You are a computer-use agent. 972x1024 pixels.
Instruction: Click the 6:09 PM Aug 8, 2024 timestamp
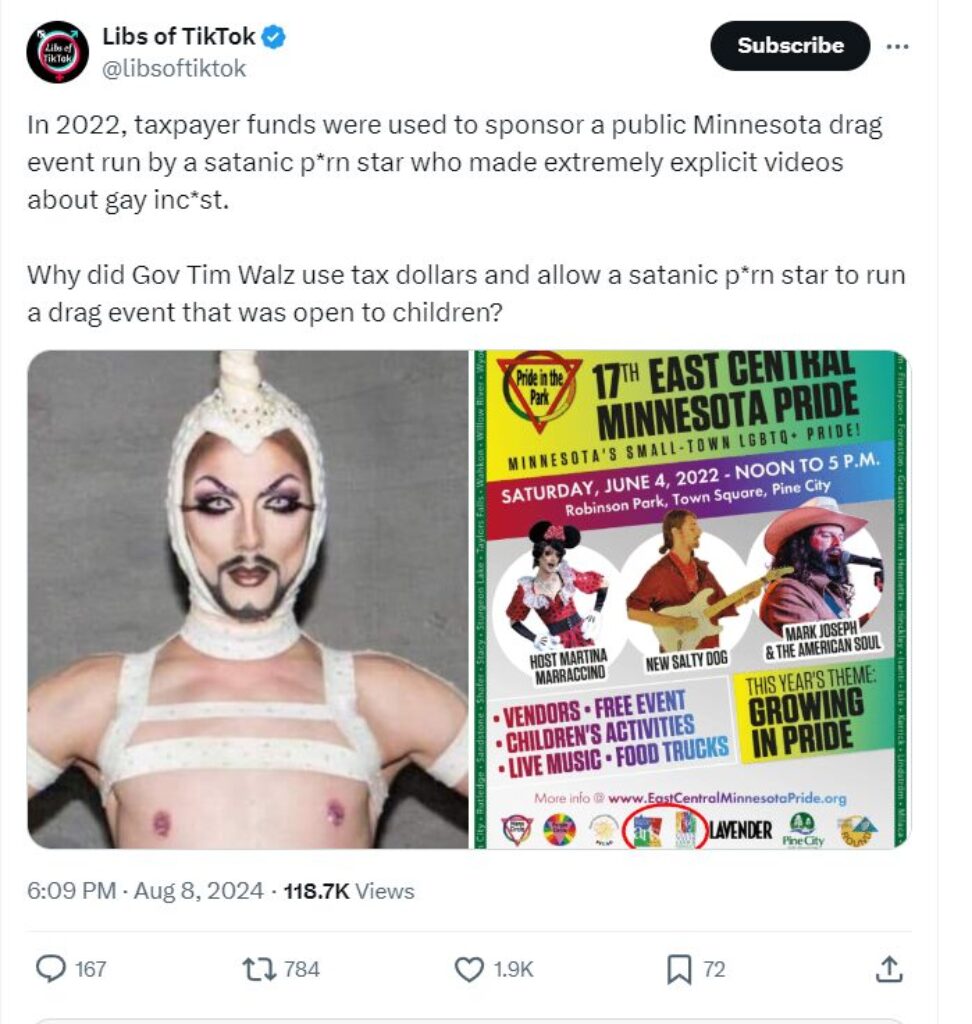(x=145, y=891)
